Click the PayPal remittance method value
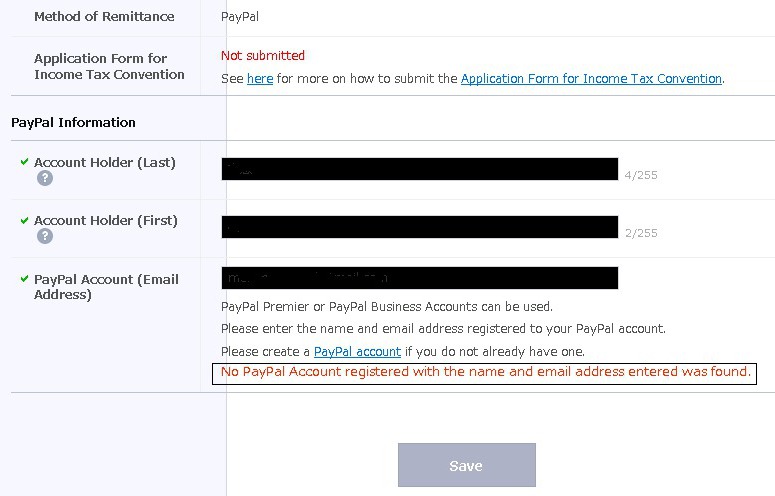 pyautogui.click(x=240, y=17)
